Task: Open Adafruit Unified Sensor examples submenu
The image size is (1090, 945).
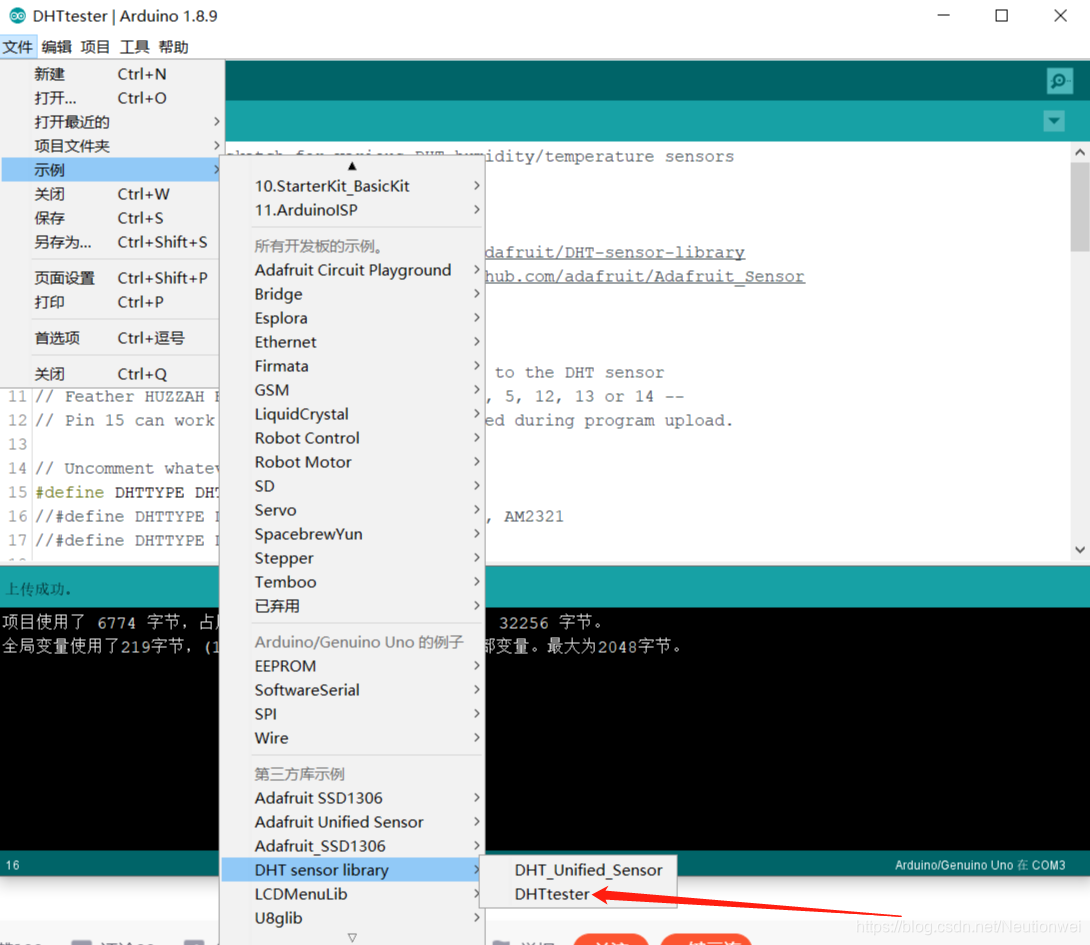Action: coord(352,822)
